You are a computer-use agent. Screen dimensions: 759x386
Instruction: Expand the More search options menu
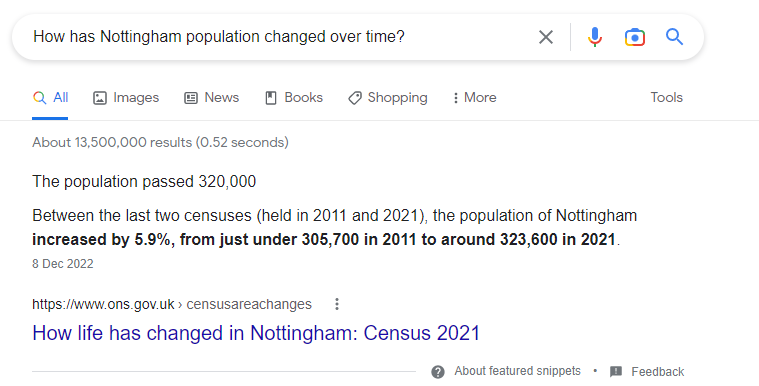click(474, 97)
